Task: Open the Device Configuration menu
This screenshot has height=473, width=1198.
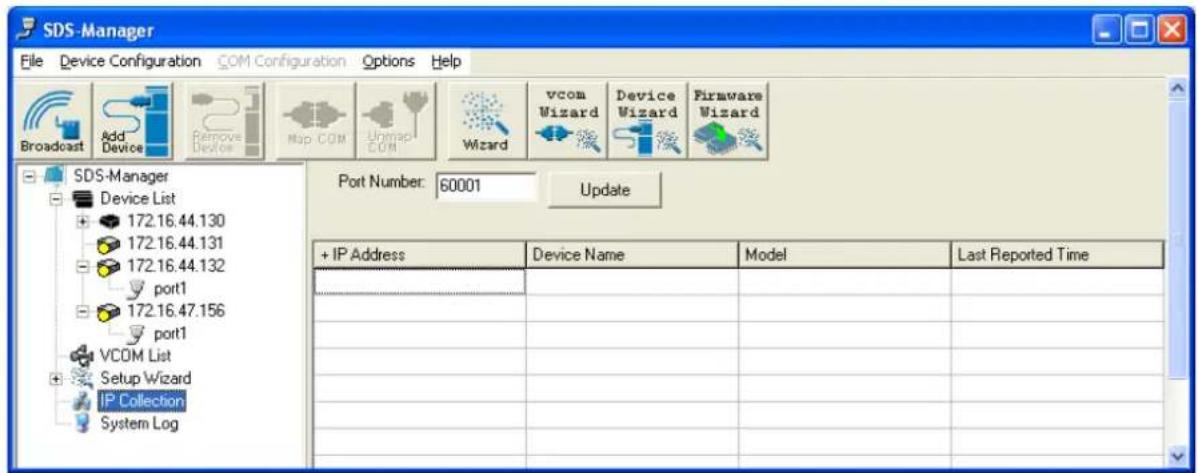Action: [130, 61]
